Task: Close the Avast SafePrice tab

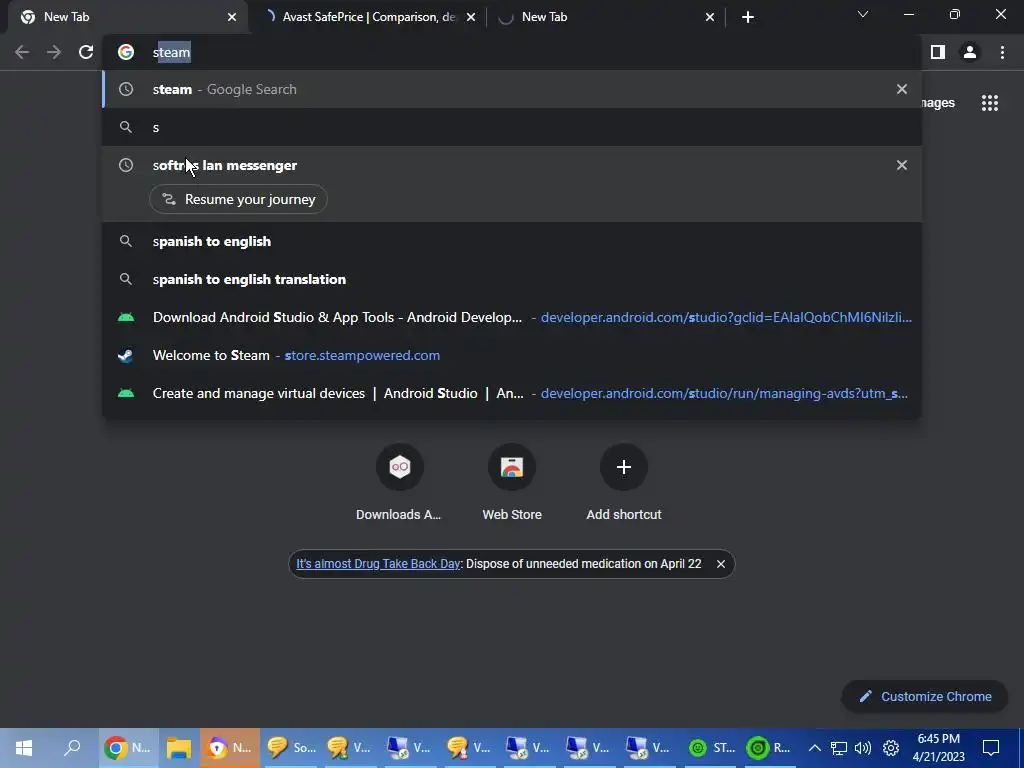Action: click(471, 17)
